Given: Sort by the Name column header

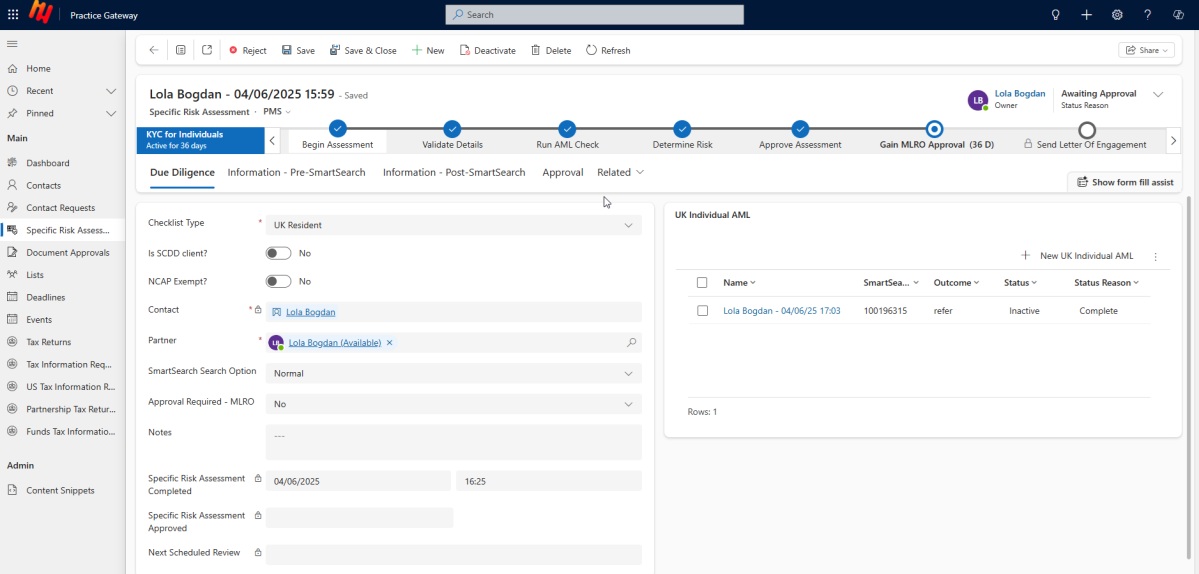Looking at the screenshot, I should click(739, 283).
